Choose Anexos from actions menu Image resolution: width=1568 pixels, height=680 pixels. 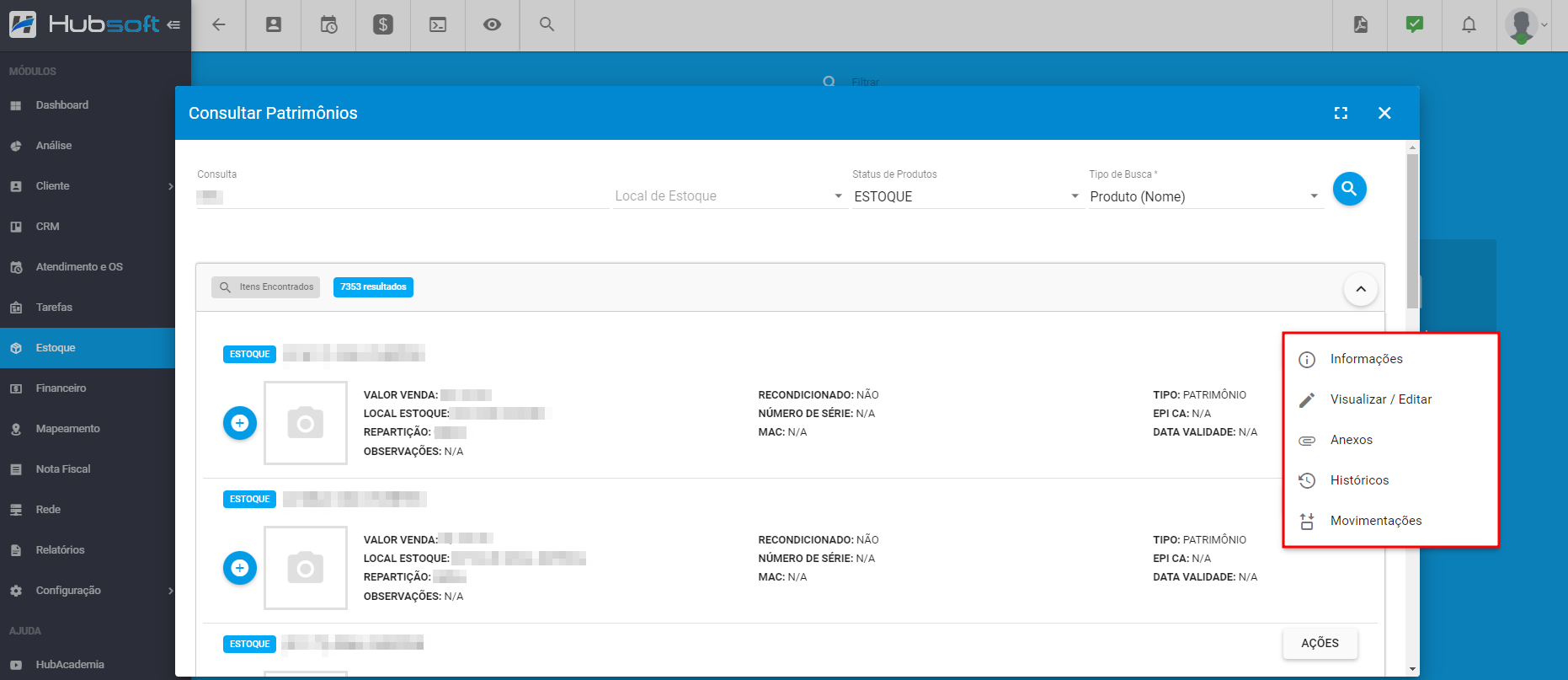click(x=1390, y=440)
